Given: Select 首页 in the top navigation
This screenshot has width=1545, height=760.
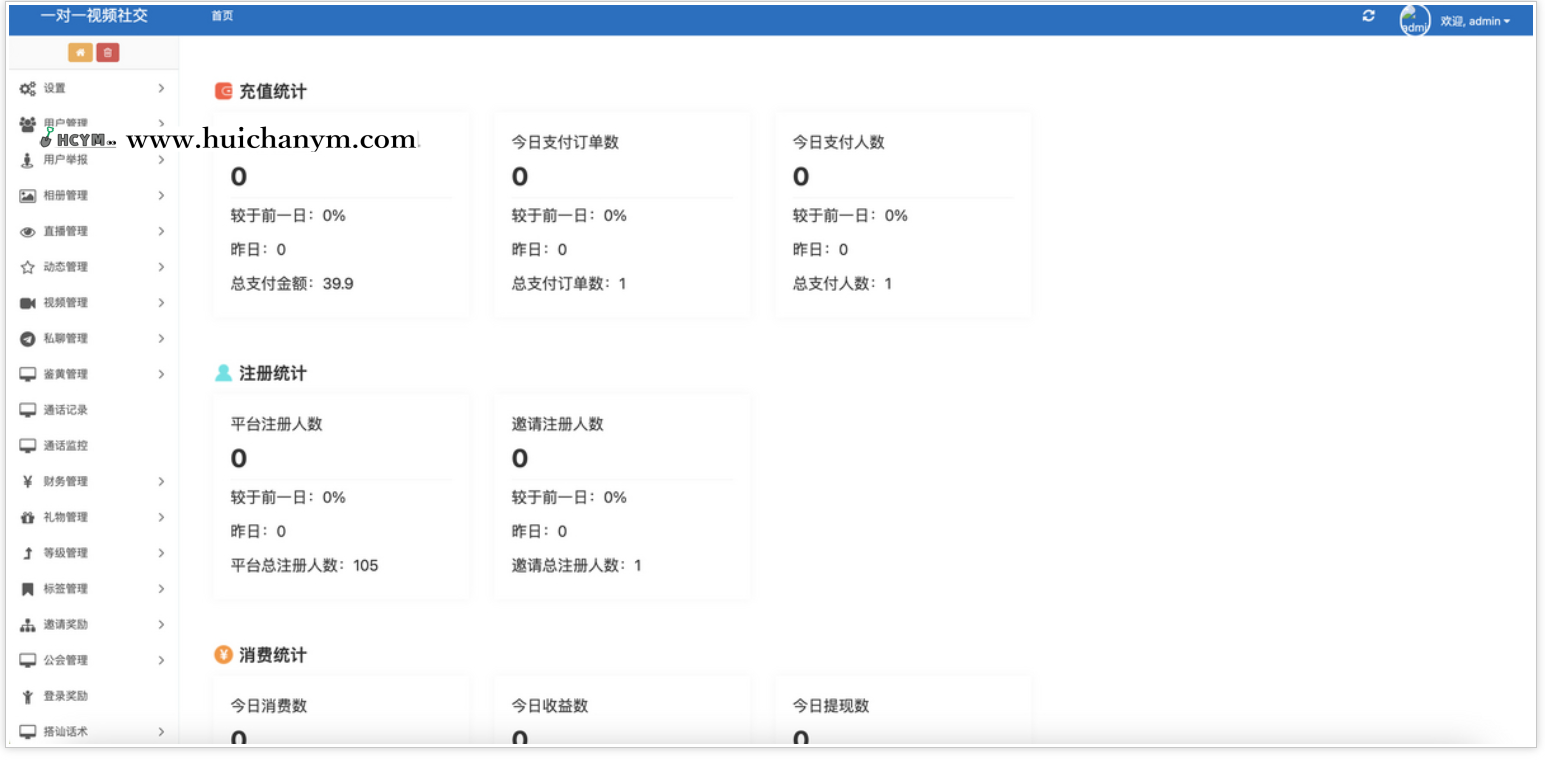Looking at the screenshot, I should coord(221,16).
